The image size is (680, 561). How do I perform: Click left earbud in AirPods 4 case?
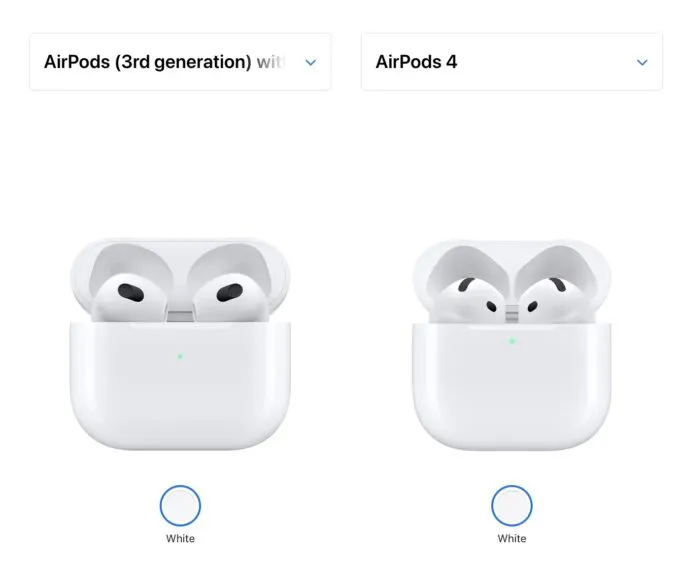tap(468, 291)
